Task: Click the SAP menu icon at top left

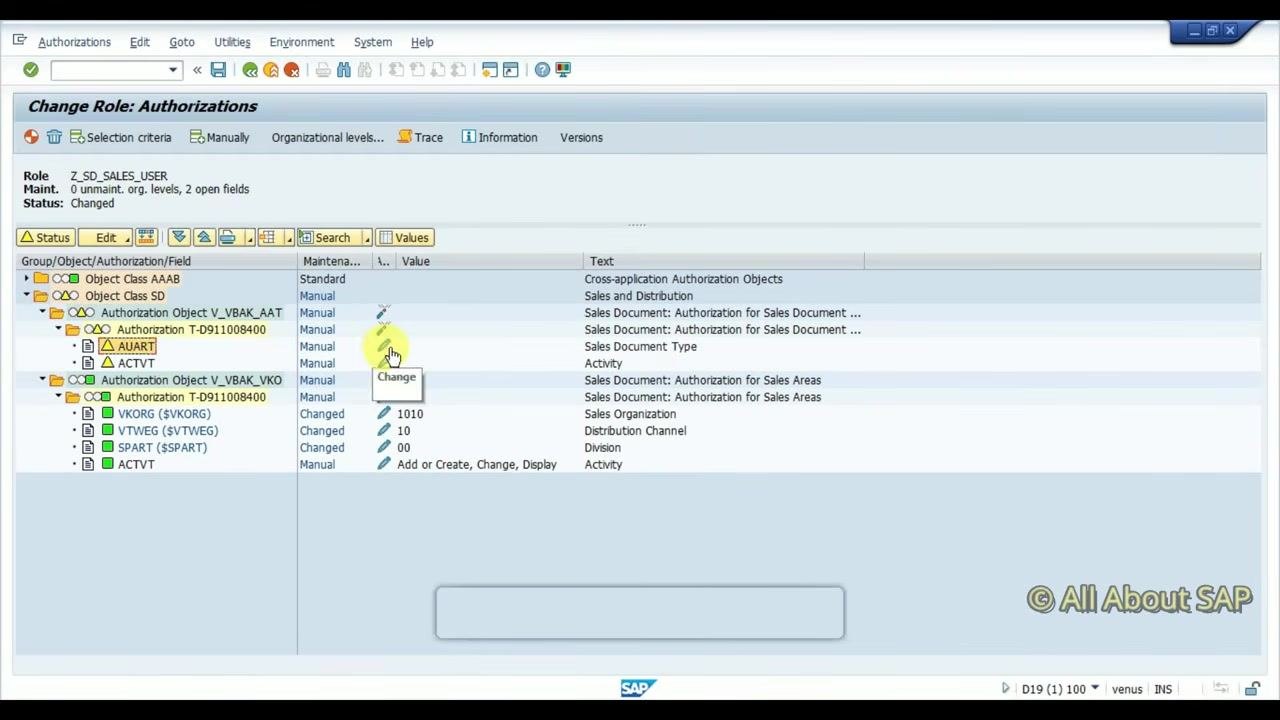Action: click(19, 41)
